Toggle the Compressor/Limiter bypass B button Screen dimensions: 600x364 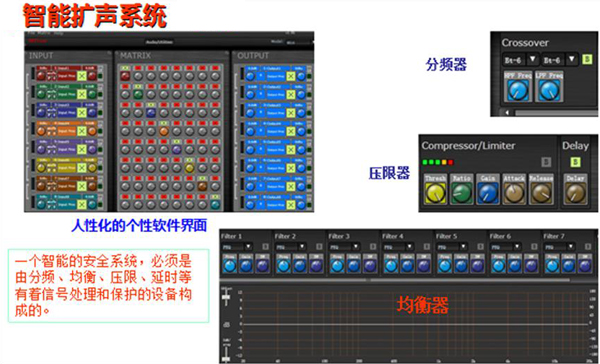click(x=546, y=162)
